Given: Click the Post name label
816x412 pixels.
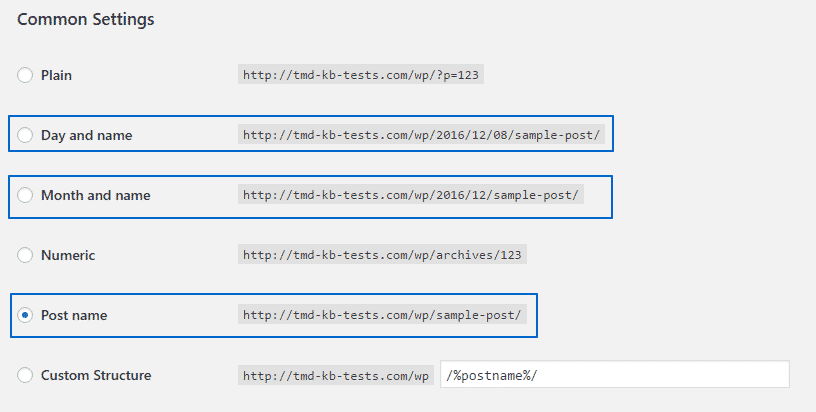Looking at the screenshot, I should point(74,315).
